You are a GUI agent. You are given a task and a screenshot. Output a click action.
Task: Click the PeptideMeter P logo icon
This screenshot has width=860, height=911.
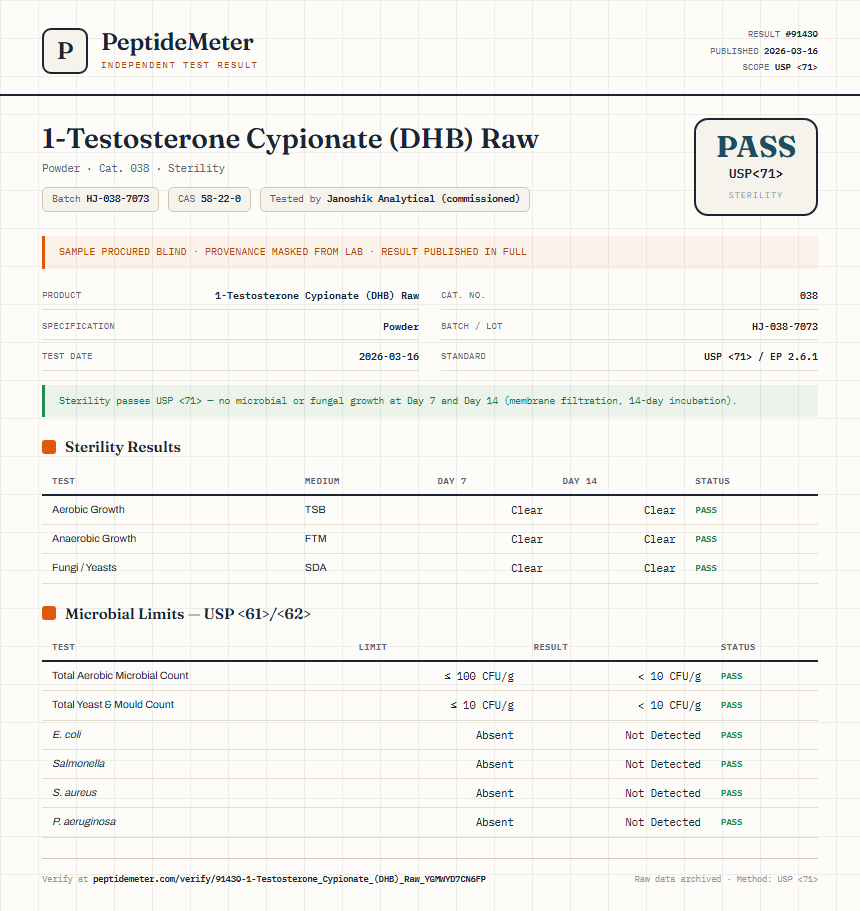[x=65, y=51]
